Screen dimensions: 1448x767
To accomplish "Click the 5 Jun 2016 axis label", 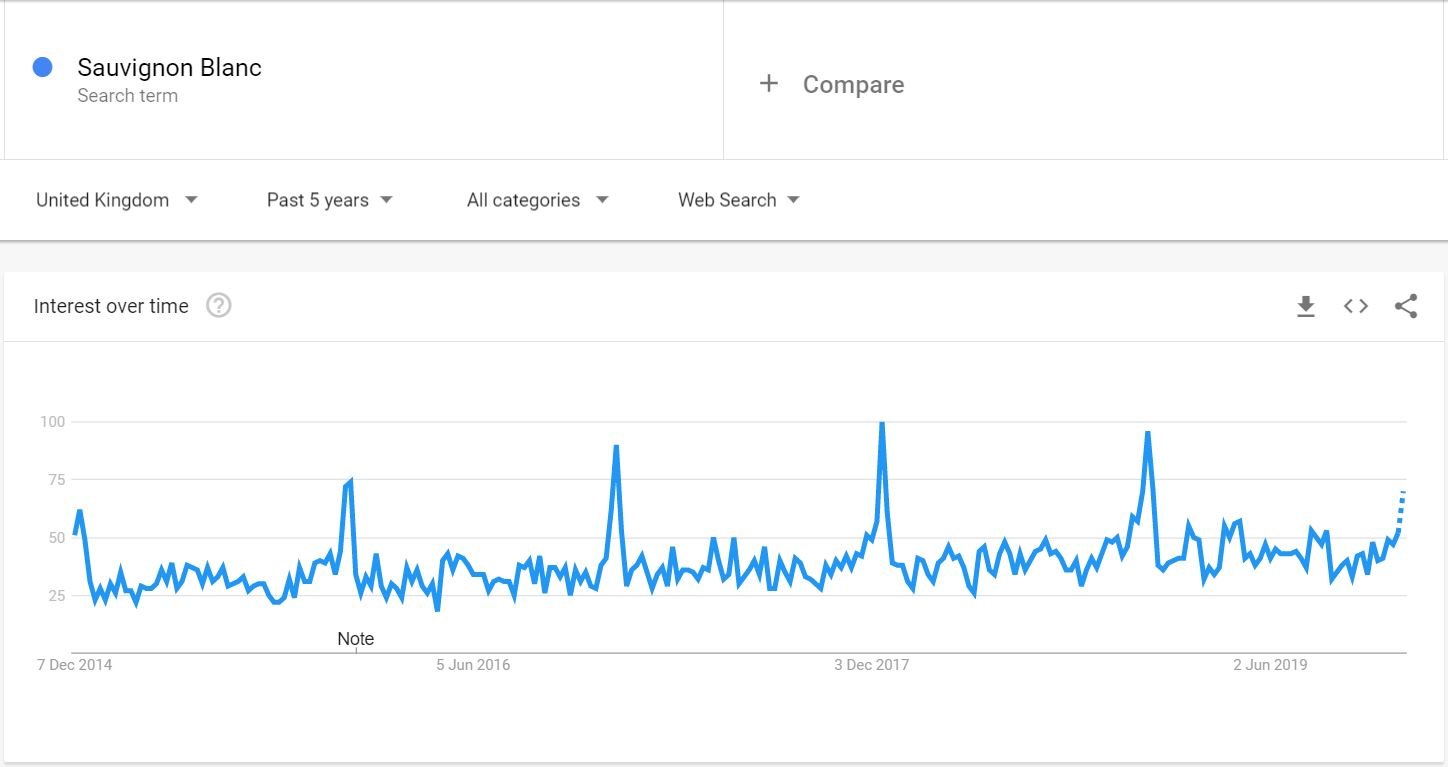I will click(473, 665).
